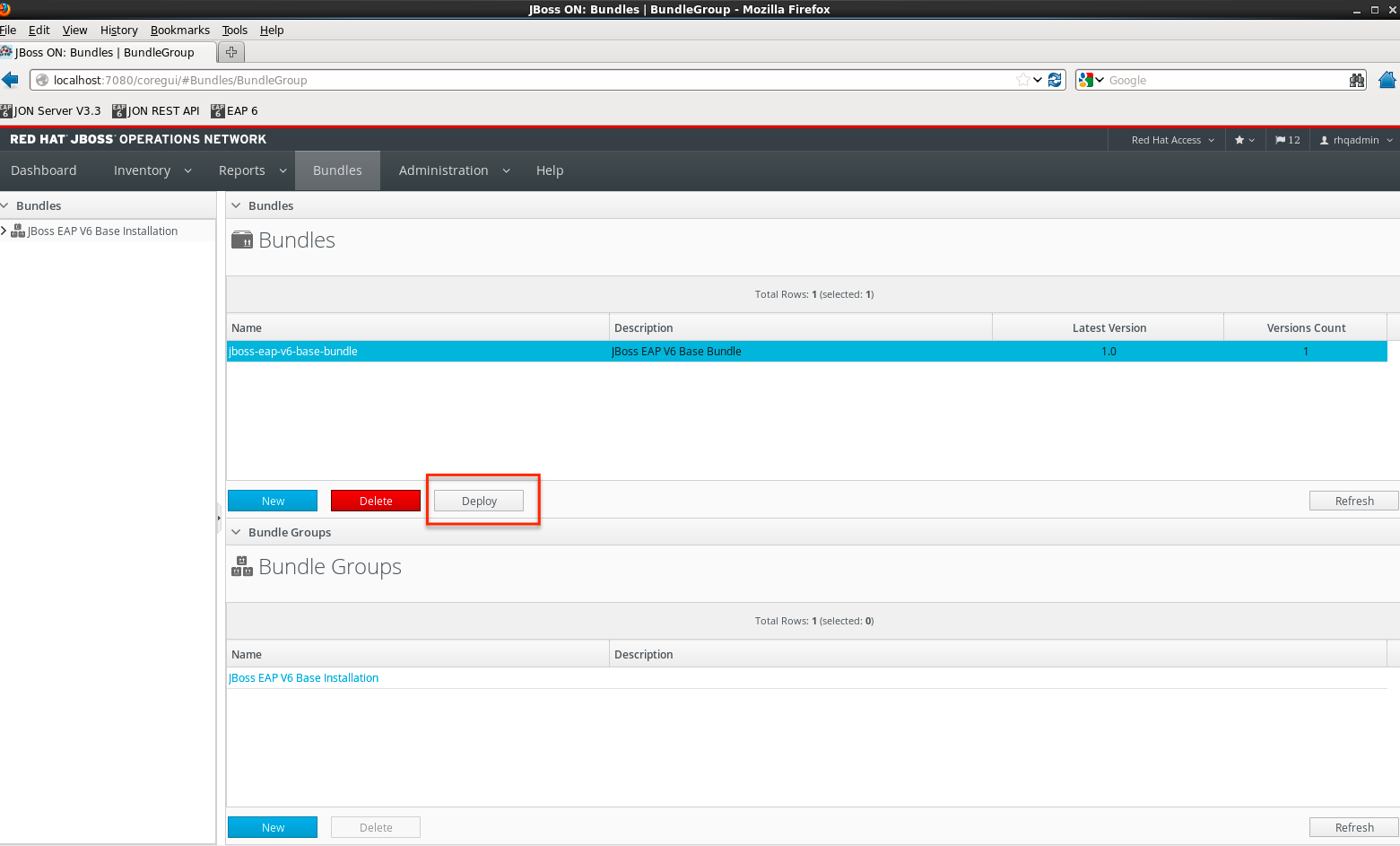Collapse the Bundles section header
Viewport: 1400px width, 846px height.
pyautogui.click(x=237, y=205)
